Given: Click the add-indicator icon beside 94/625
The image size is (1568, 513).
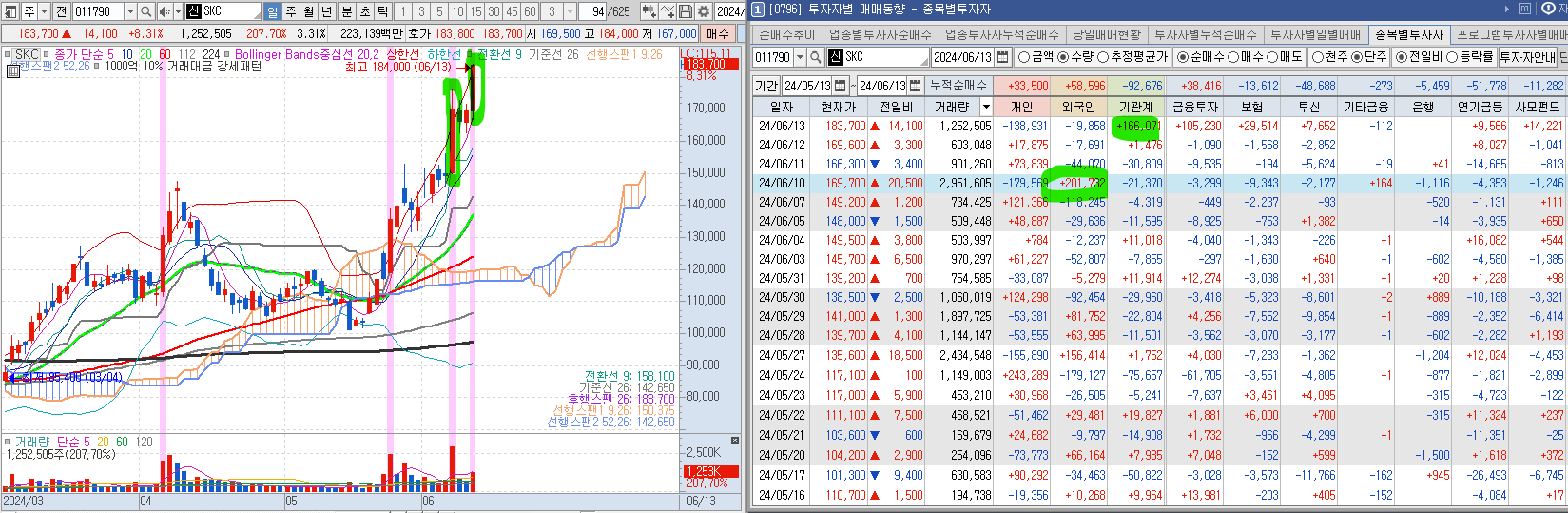Looking at the screenshot, I should pyautogui.click(x=648, y=11).
